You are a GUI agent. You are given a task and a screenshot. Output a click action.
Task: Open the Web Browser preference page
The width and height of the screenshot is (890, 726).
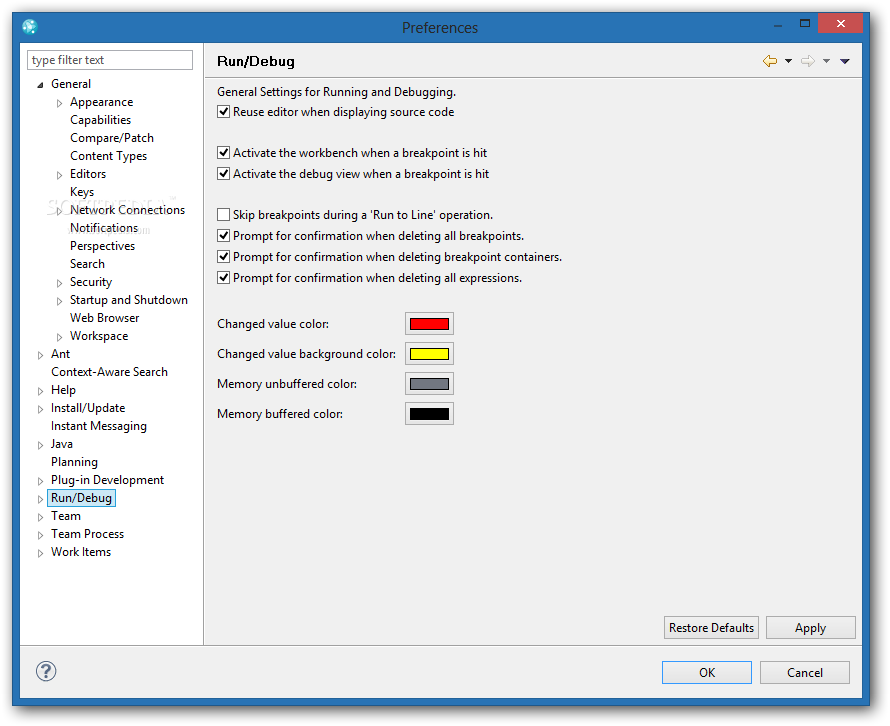(104, 318)
